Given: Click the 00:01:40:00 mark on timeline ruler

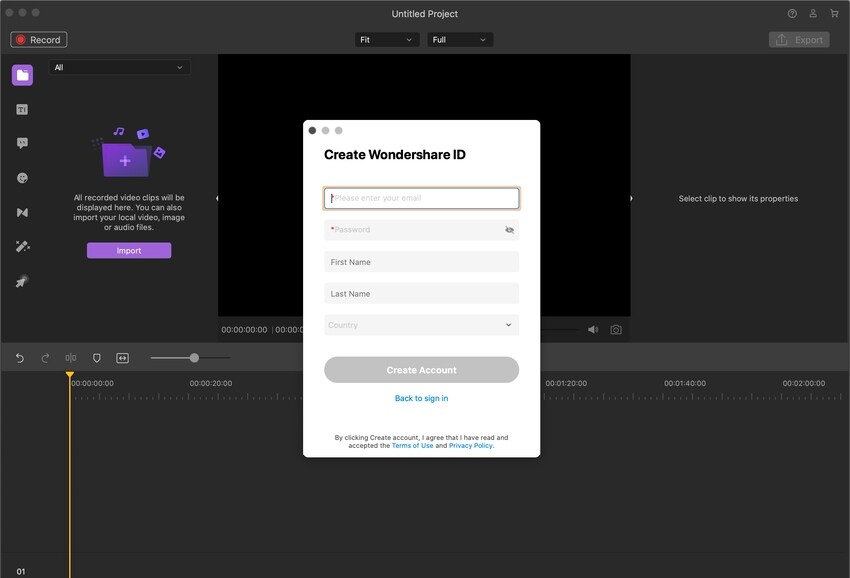Looking at the screenshot, I should 685,383.
